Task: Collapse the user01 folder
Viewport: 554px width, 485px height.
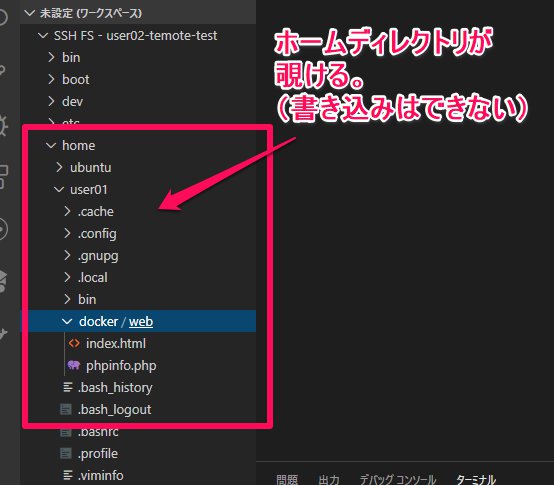Action: tap(59, 190)
